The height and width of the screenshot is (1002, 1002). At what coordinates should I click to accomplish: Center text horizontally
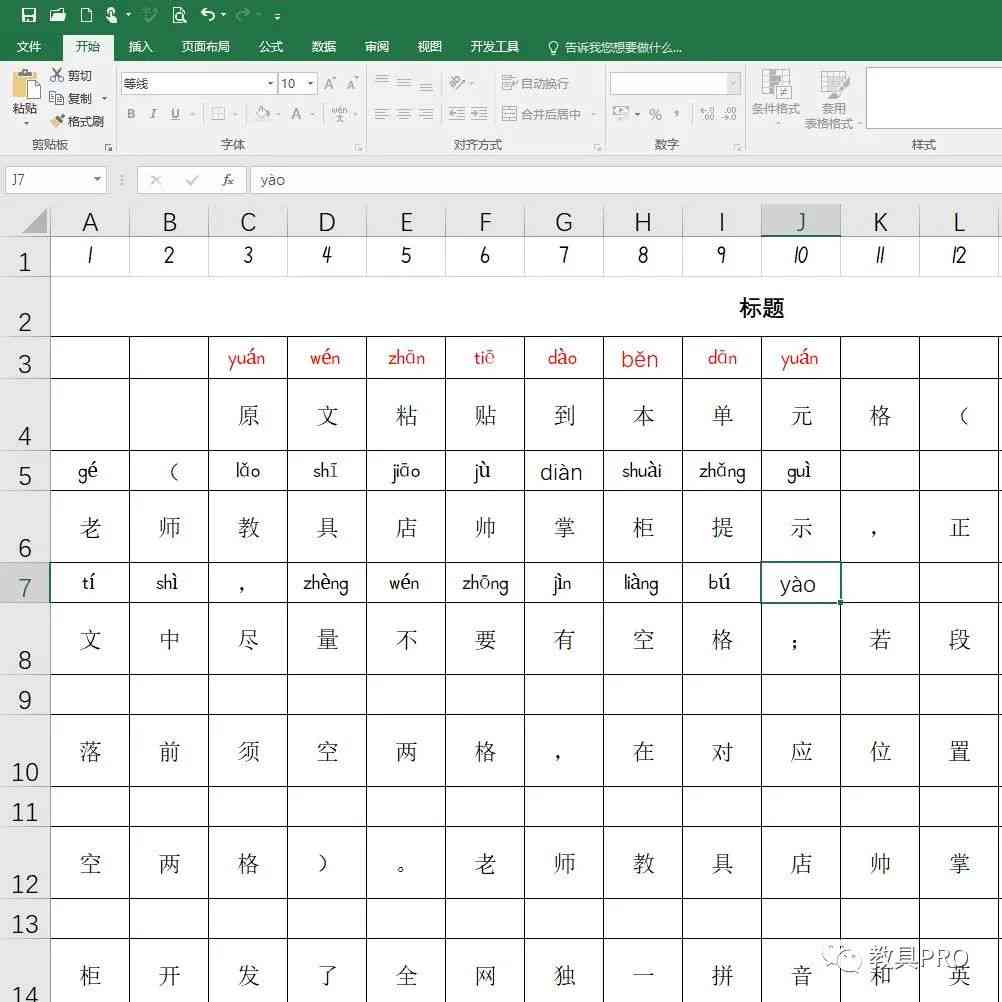(x=404, y=114)
